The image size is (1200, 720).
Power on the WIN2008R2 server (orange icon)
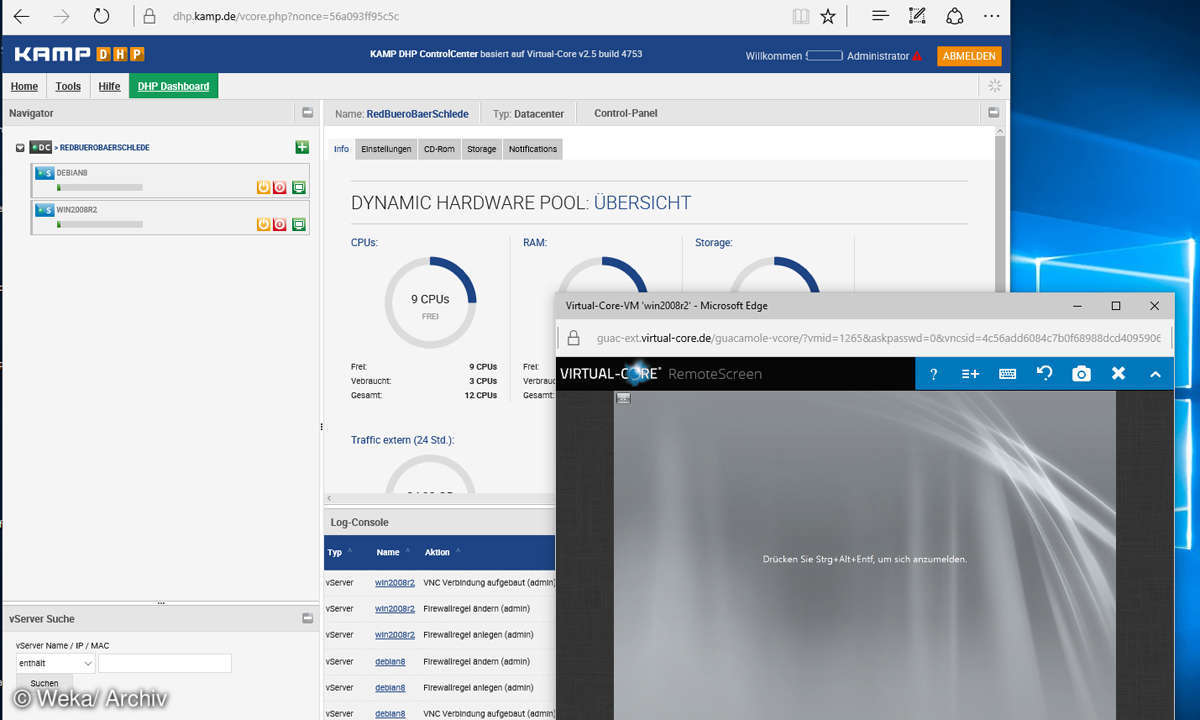click(264, 224)
